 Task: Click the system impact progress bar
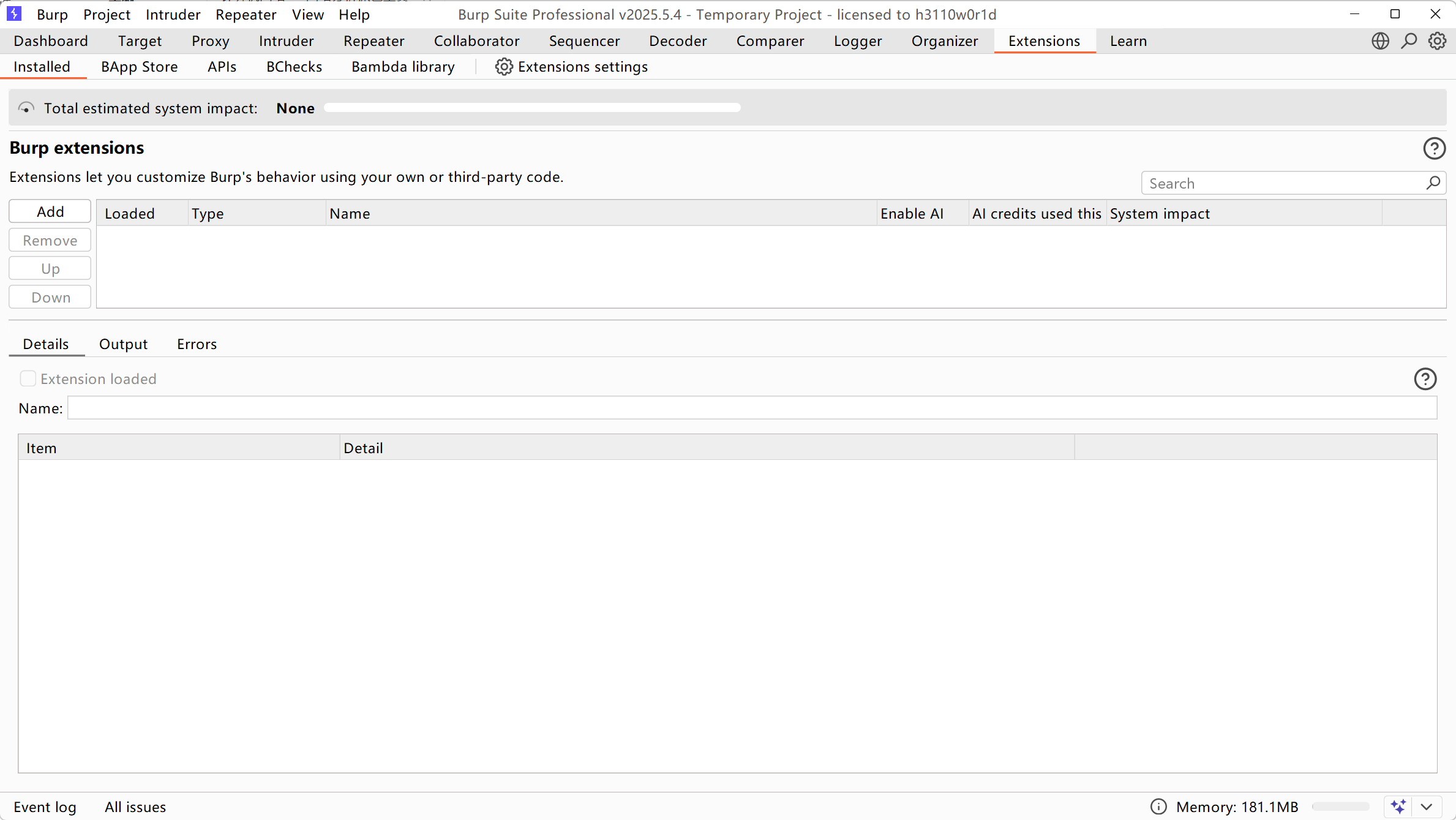(x=531, y=108)
